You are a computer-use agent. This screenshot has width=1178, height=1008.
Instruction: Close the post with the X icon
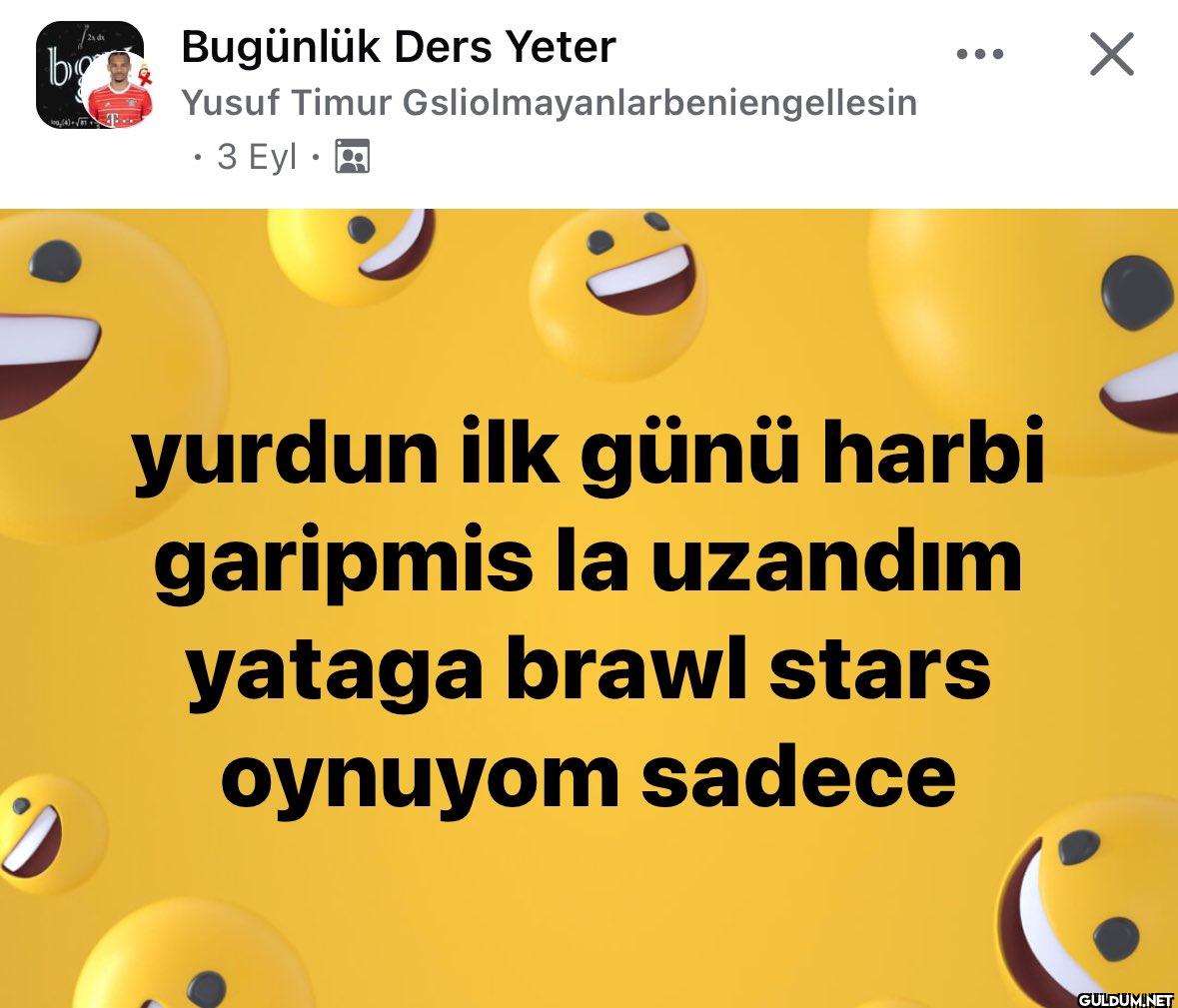pos(1111,54)
